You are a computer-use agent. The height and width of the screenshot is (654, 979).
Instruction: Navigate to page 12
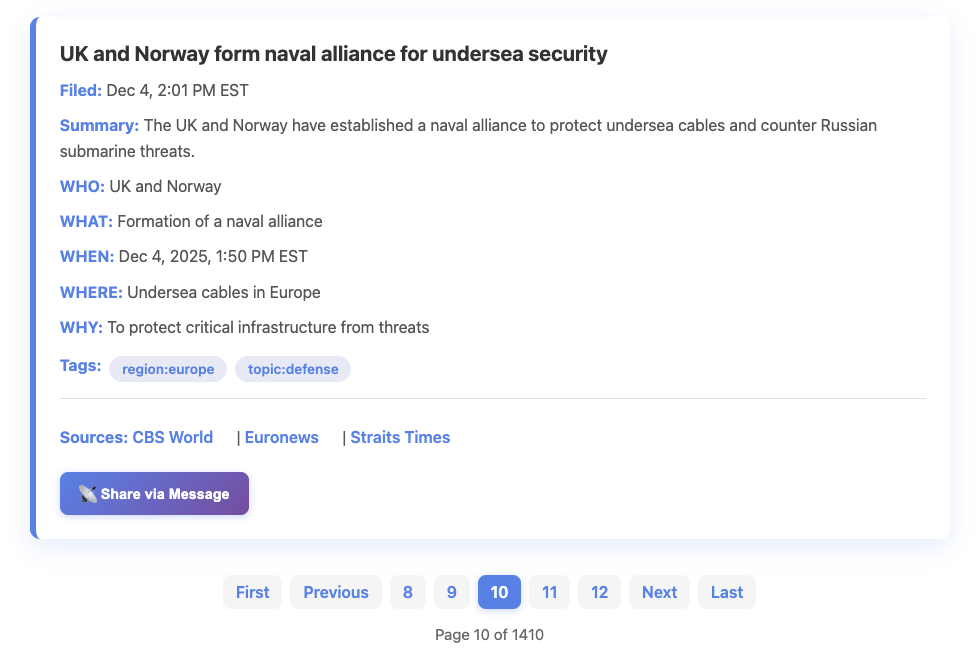pyautogui.click(x=599, y=592)
